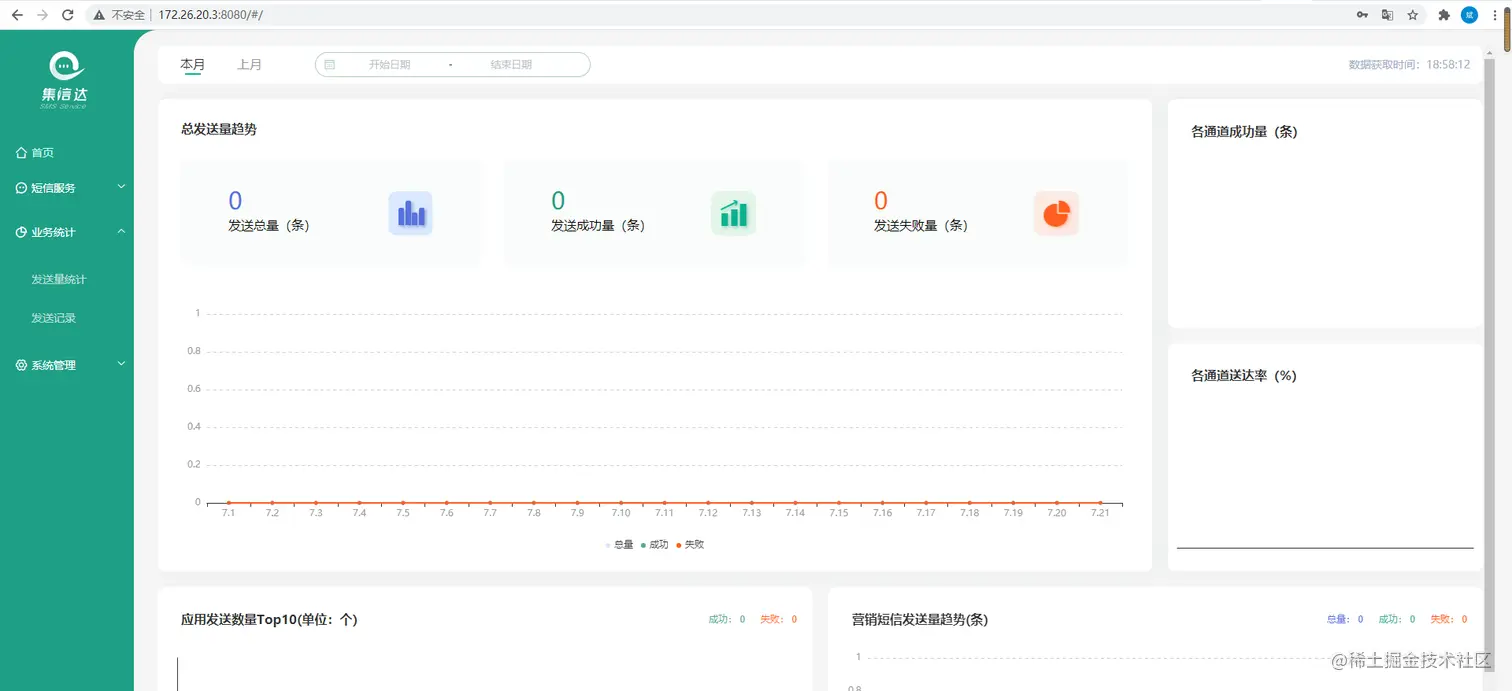Click the browser address bar URL
Screen dimensions: 1512x691
[x=210, y=15]
